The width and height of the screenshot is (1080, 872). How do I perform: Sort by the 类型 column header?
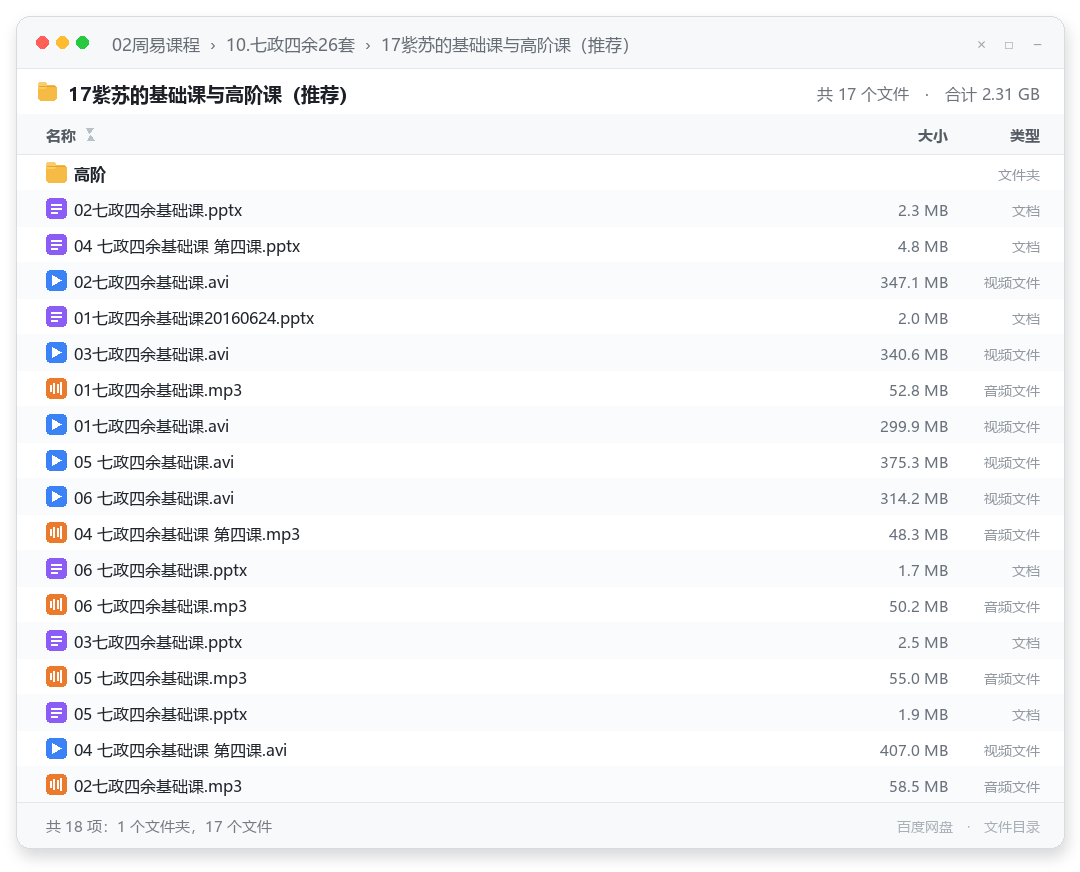point(1025,136)
